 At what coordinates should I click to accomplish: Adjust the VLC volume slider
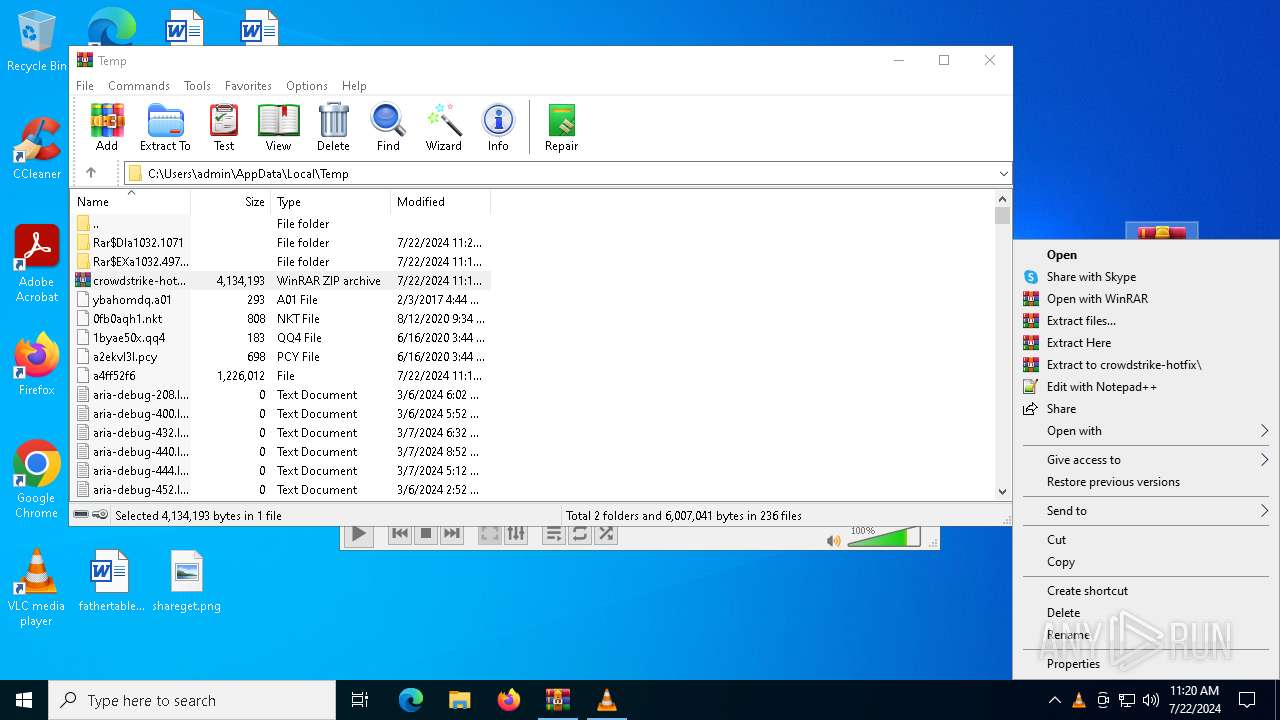[884, 538]
